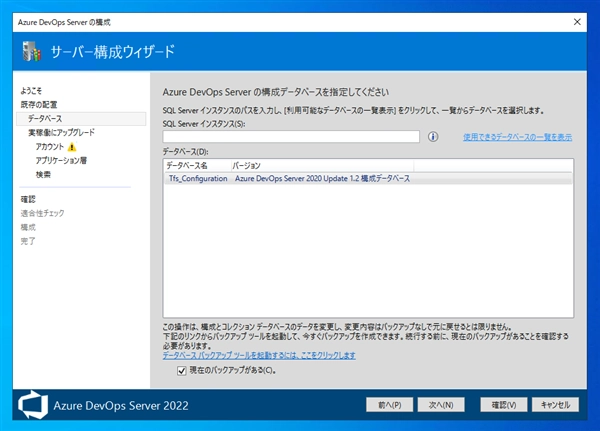Click the info icon beside SQL Server instance field
The width and height of the screenshot is (600, 431).
click(x=433, y=137)
